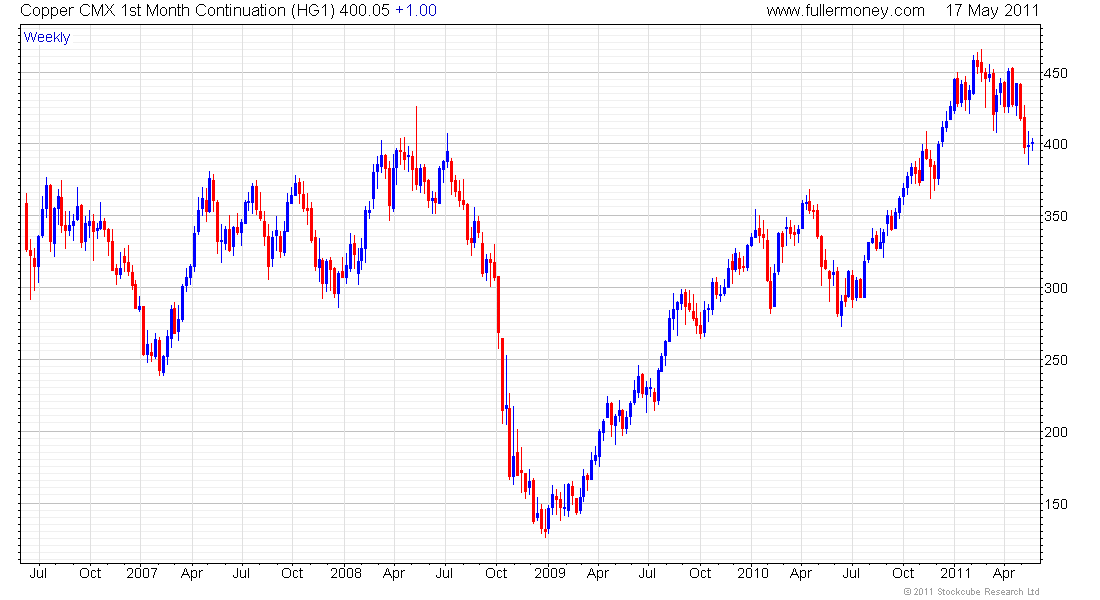This screenshot has width=1100, height=600.
Task: Click the date '17 May 2011'
Action: click(x=992, y=11)
